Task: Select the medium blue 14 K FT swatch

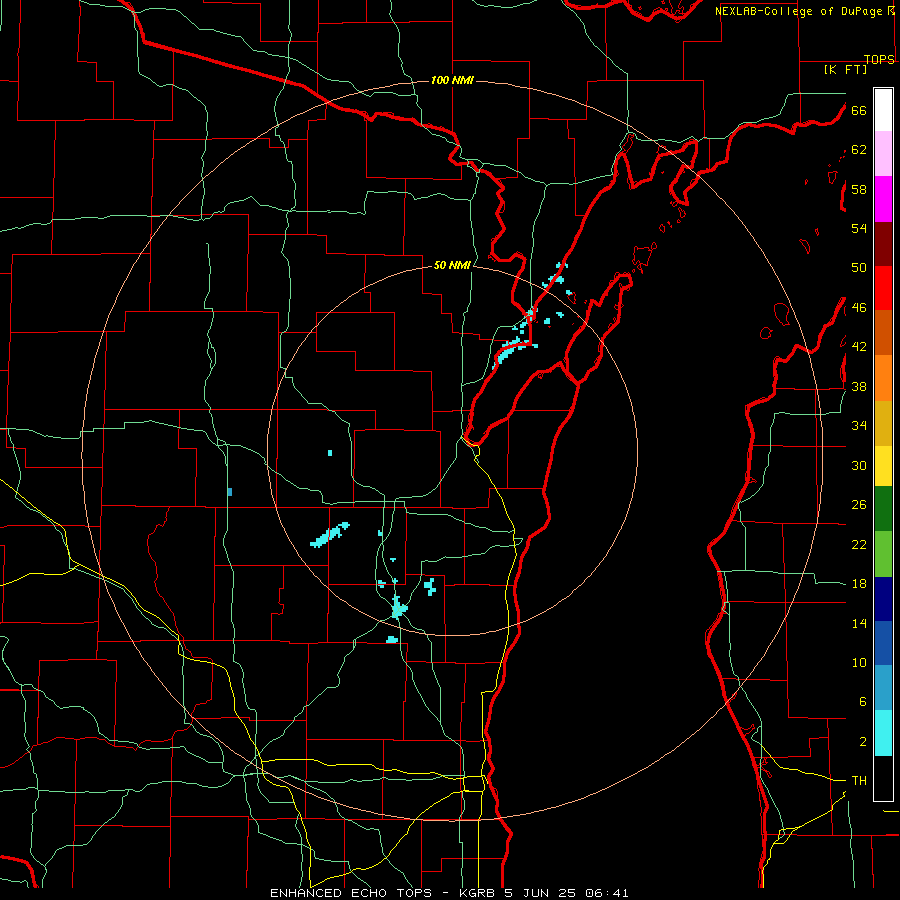Action: coord(883,643)
